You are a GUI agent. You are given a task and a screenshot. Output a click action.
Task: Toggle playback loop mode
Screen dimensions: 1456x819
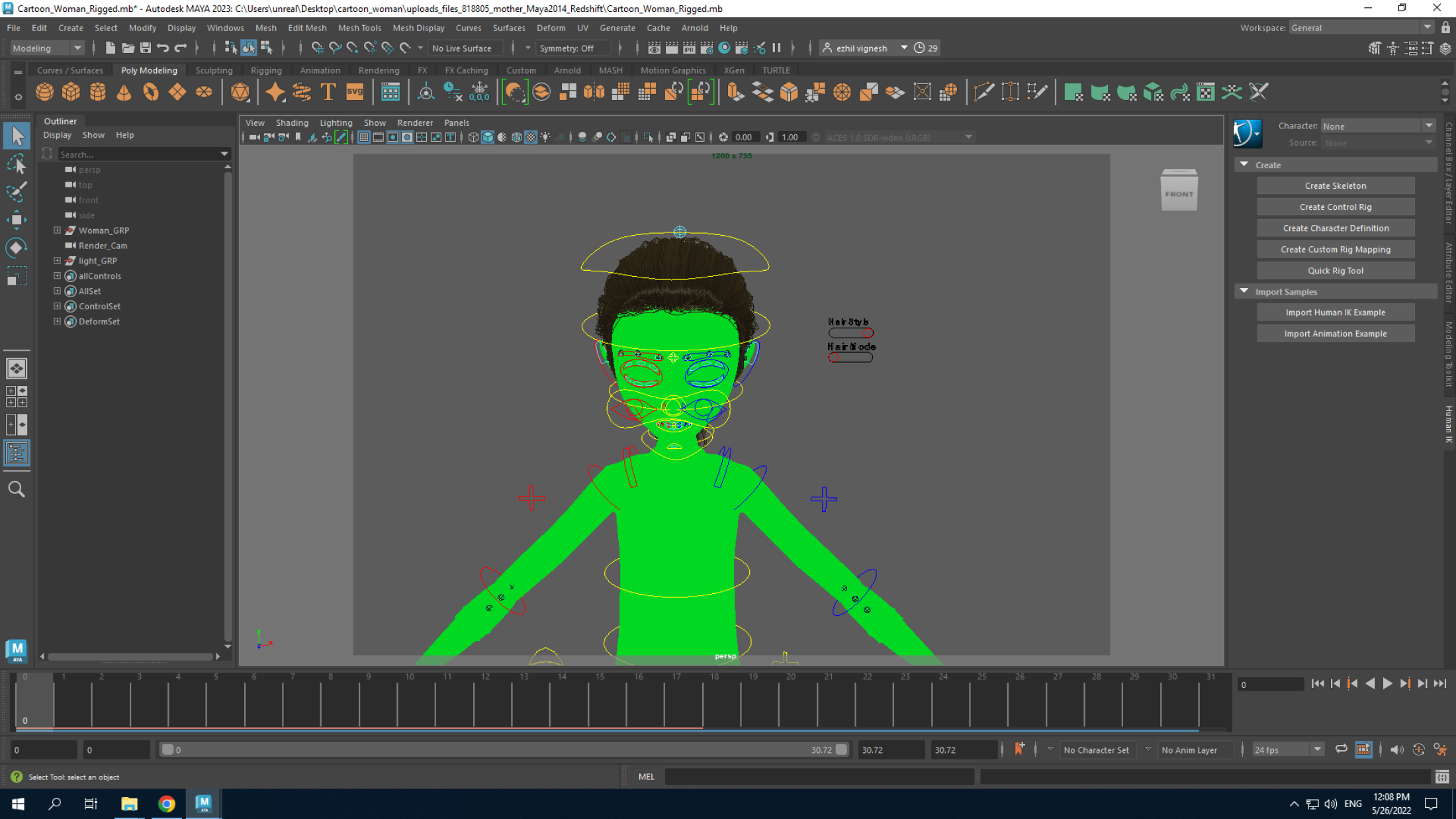(1341, 749)
